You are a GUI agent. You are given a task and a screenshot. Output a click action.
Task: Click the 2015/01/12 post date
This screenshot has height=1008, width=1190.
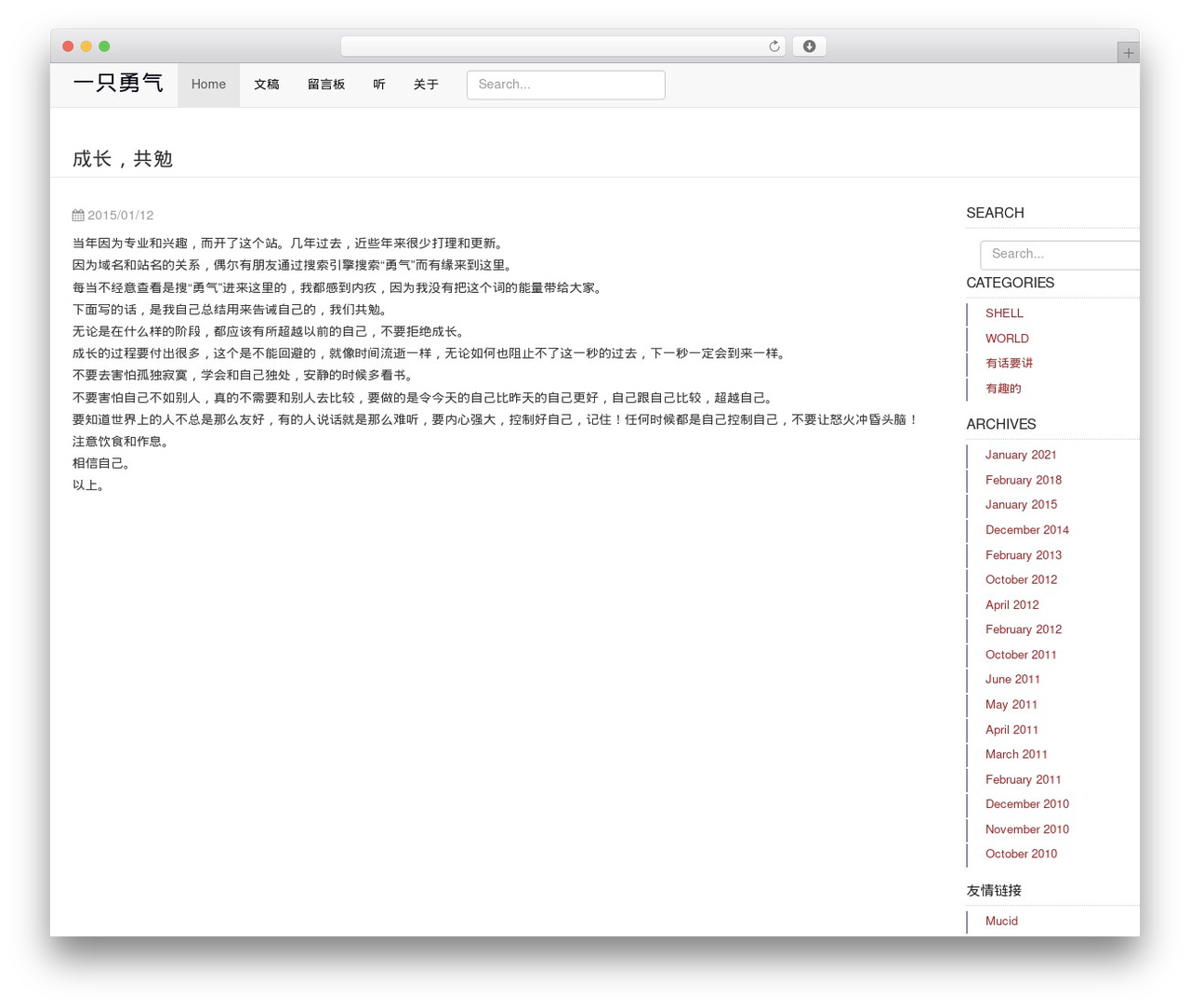point(121,216)
